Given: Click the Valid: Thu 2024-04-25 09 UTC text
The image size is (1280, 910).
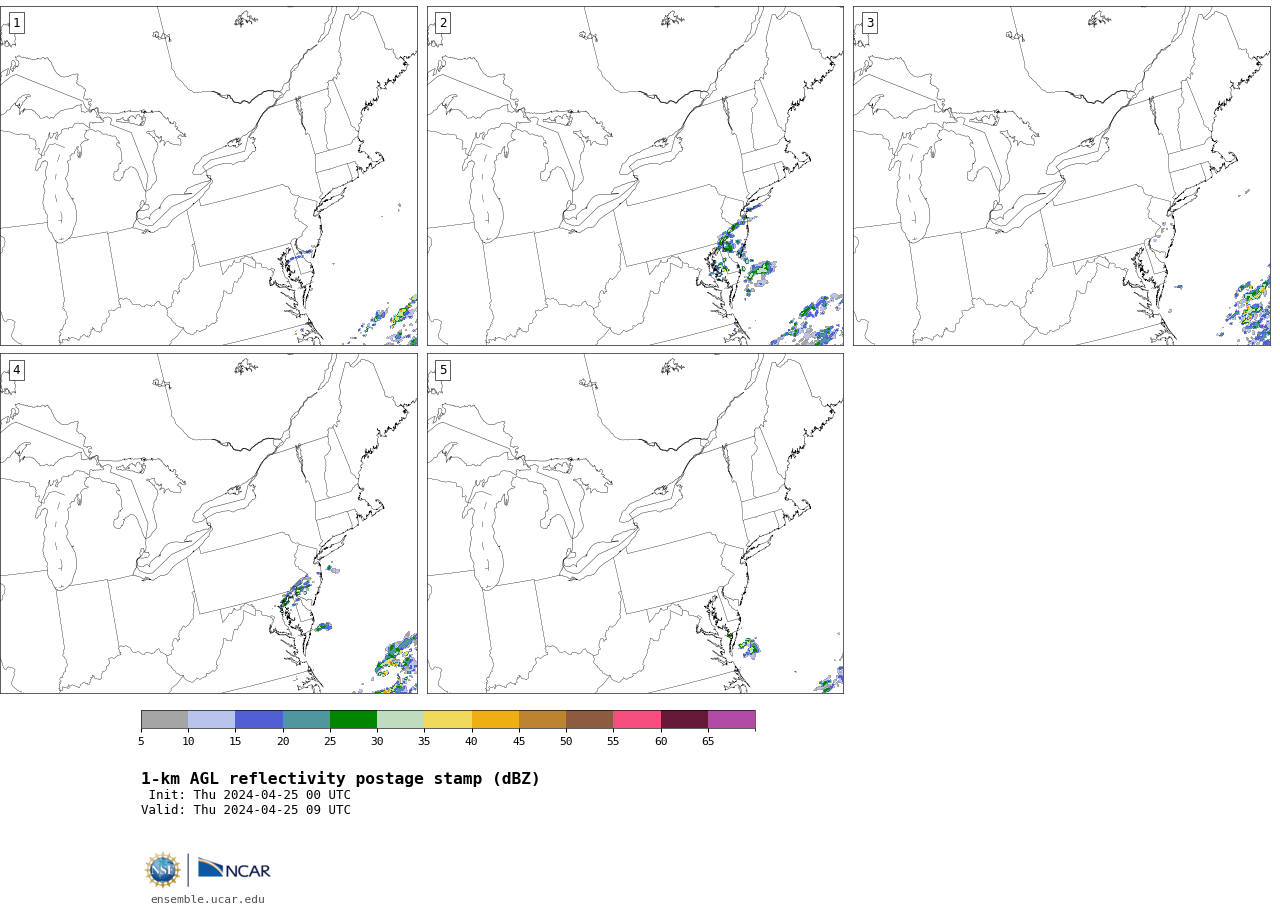Looking at the screenshot, I should (x=246, y=810).
